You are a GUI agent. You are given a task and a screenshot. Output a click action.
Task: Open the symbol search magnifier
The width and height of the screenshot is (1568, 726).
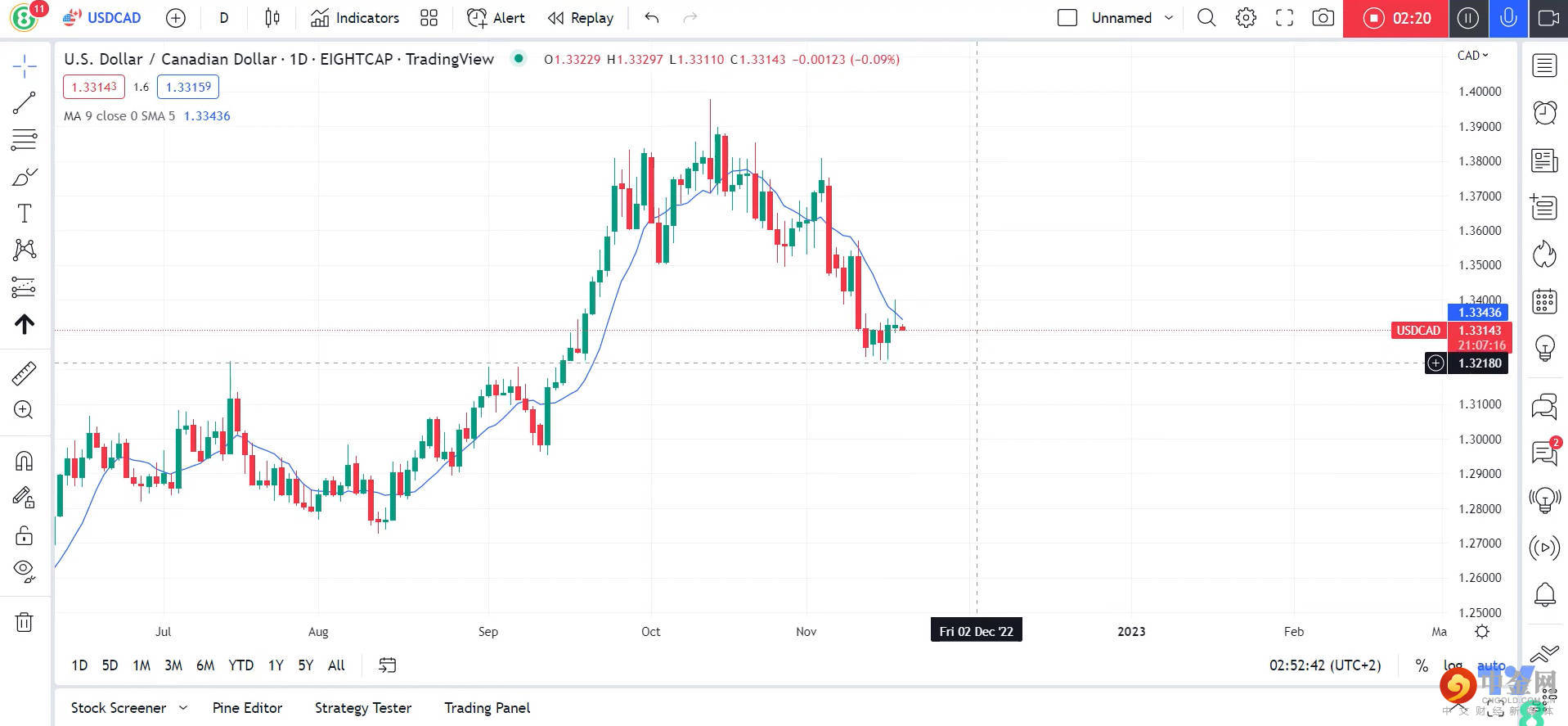1206,18
